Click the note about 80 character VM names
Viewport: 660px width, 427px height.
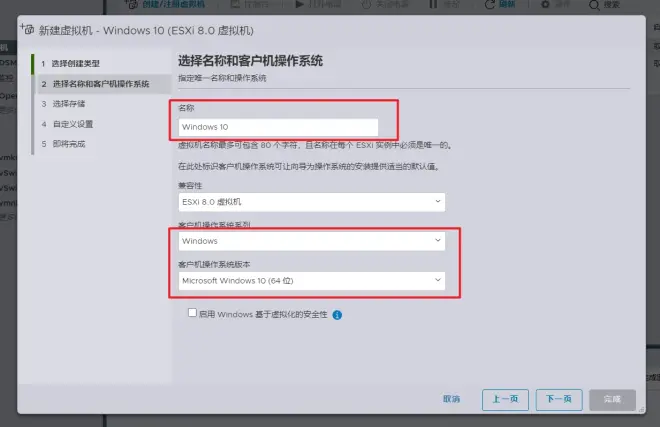[315, 145]
